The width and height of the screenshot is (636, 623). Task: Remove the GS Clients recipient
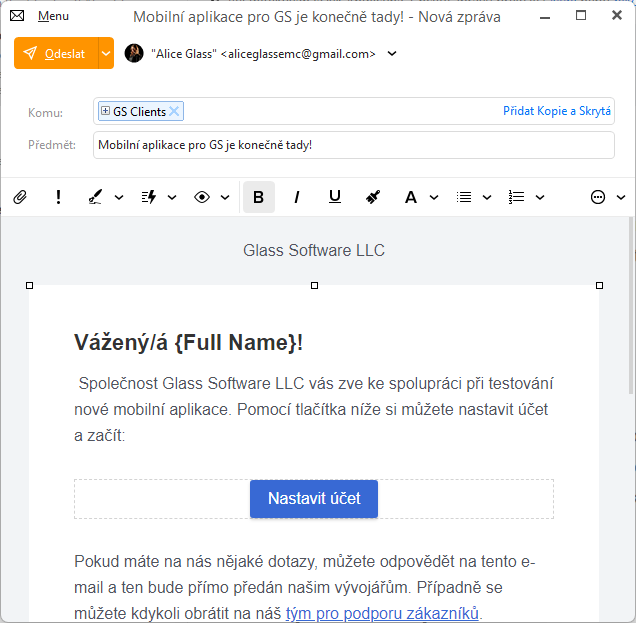click(x=174, y=111)
